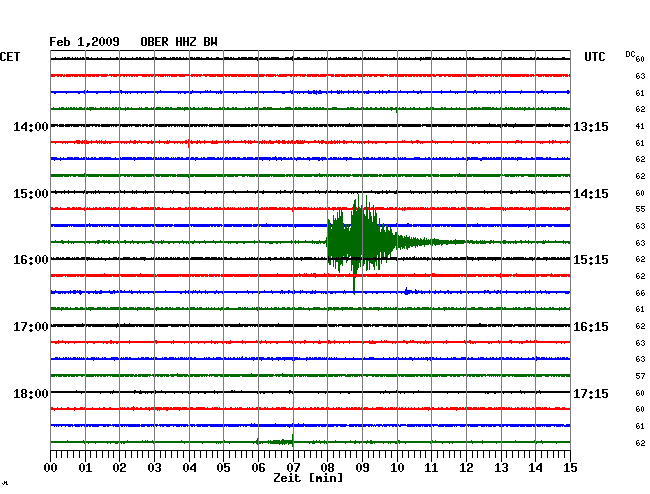
Task: Select minute tick label 01
Action: click(85, 468)
